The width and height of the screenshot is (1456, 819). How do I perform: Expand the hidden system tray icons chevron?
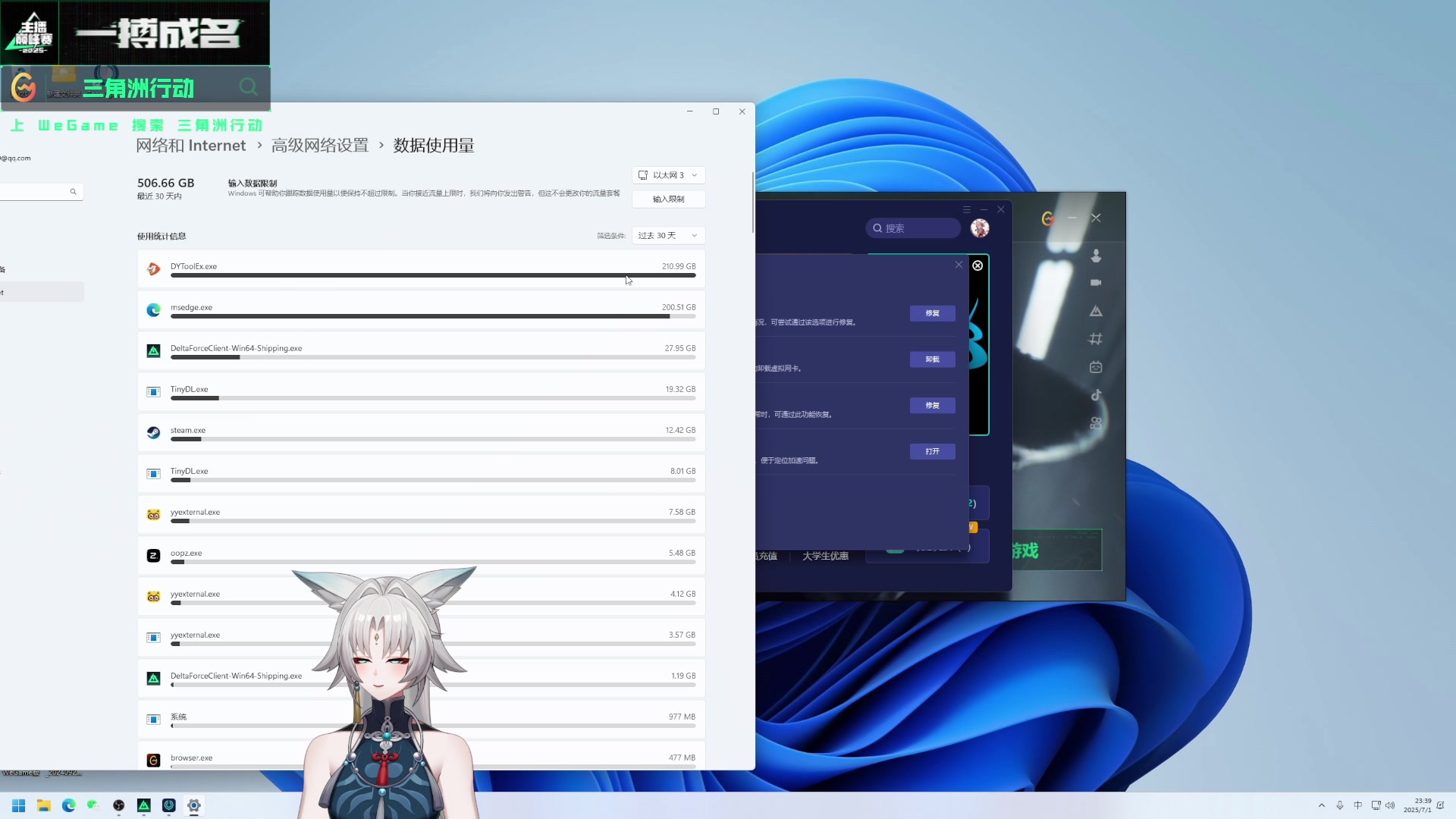coord(1322,805)
